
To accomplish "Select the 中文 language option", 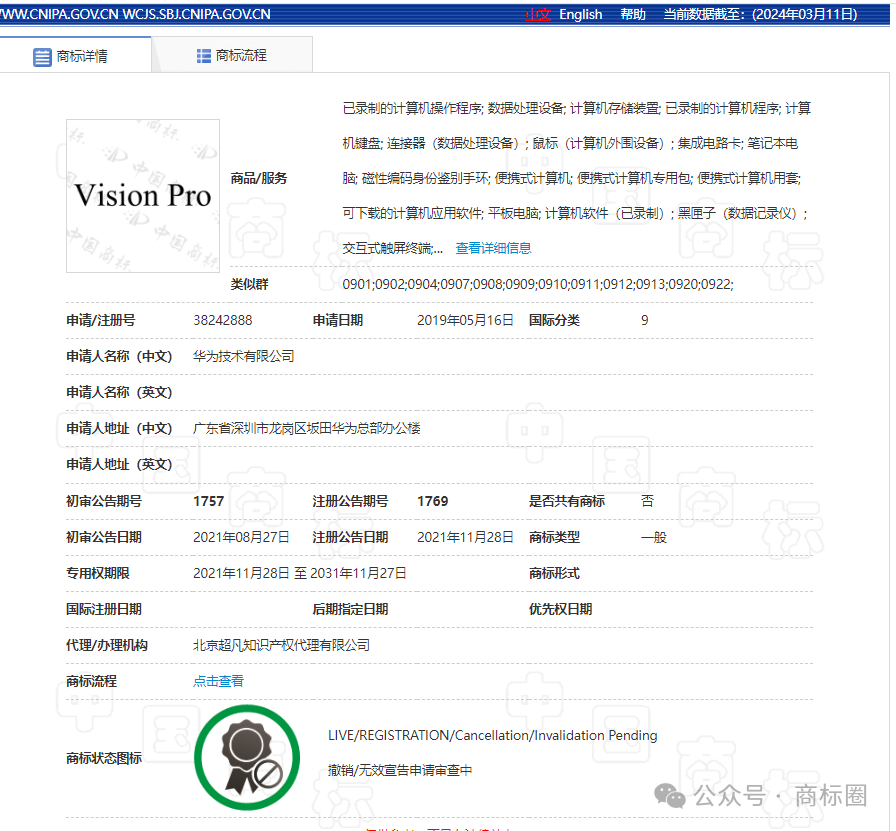I will [537, 14].
